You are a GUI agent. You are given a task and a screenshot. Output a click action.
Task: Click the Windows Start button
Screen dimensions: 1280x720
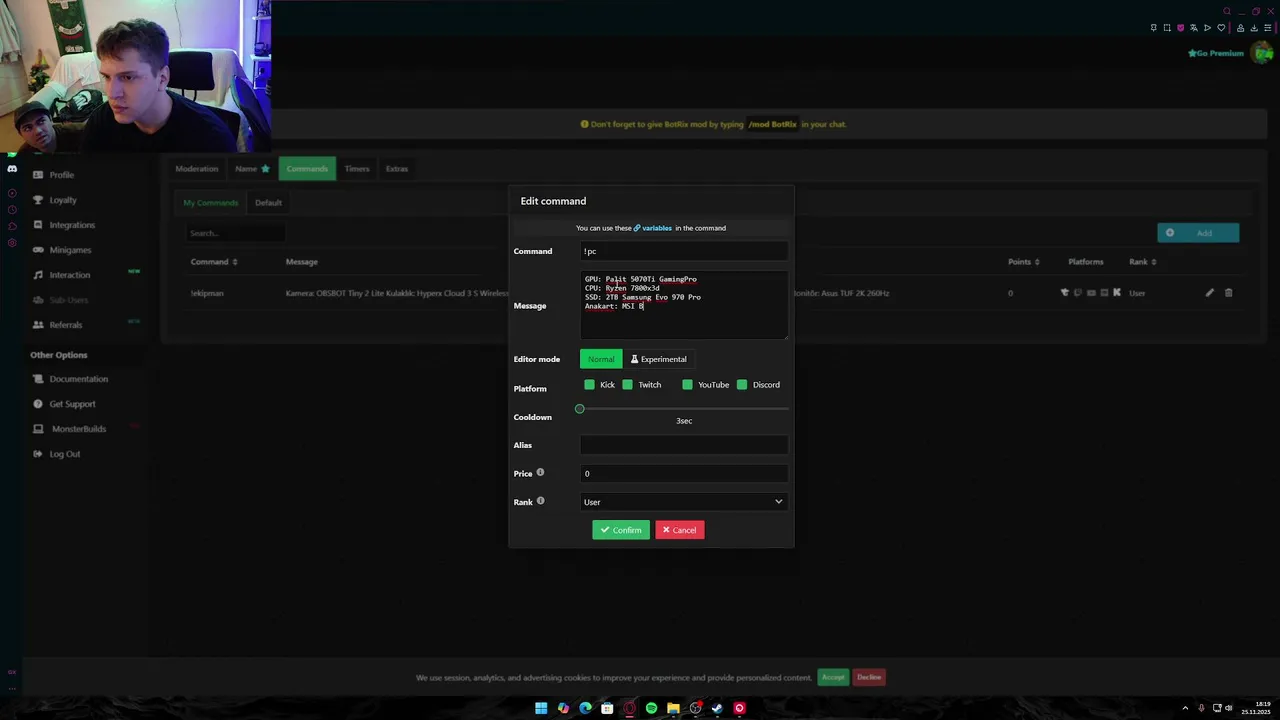(x=541, y=708)
